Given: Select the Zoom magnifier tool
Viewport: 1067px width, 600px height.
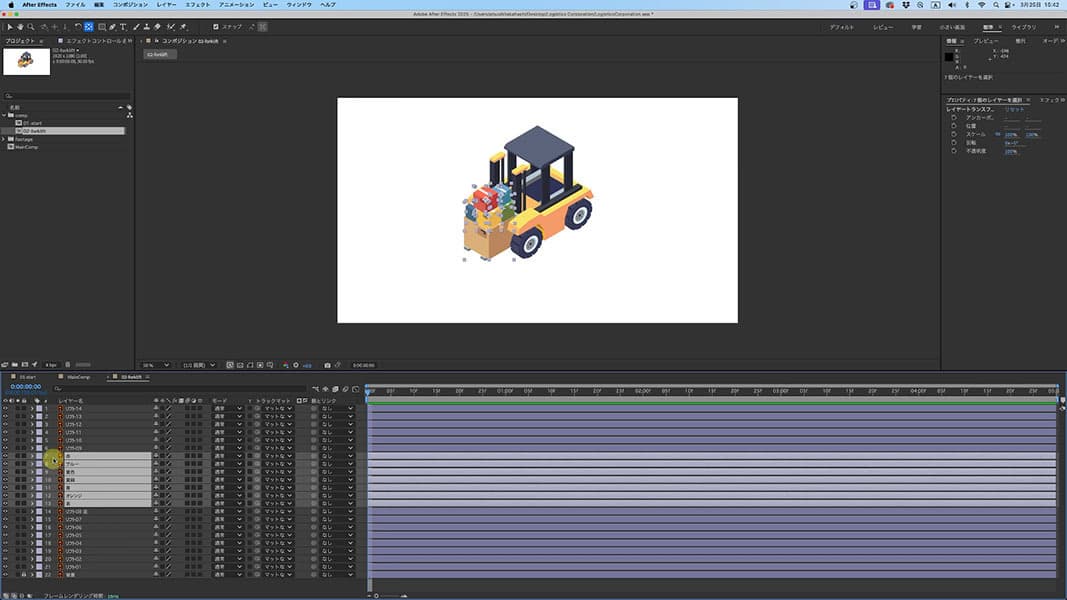Looking at the screenshot, I should tap(31, 27).
